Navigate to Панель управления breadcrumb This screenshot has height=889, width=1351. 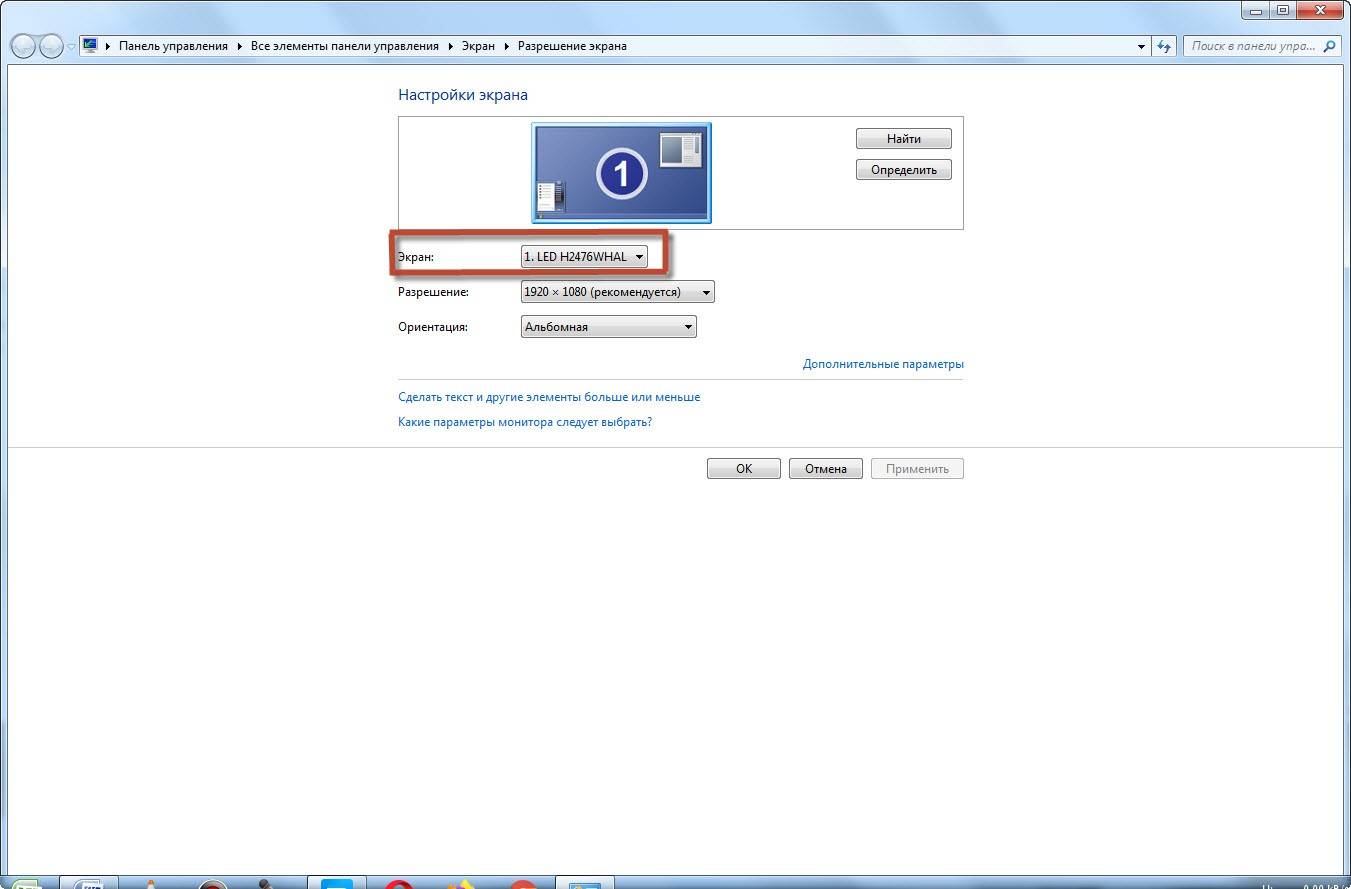click(173, 46)
